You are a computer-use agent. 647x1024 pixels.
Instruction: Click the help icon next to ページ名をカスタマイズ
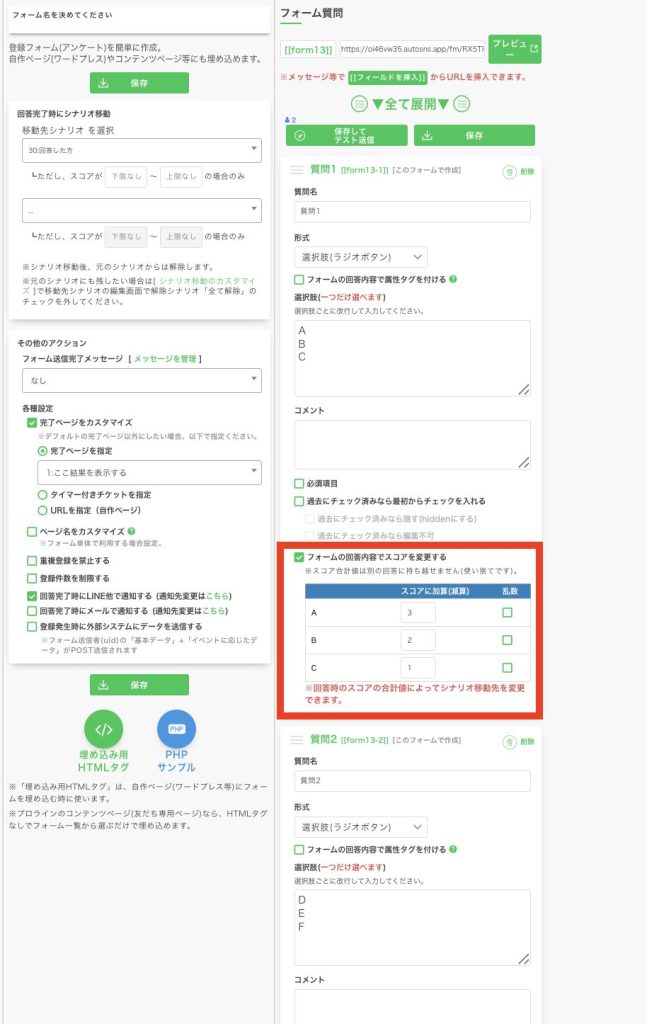[132, 531]
